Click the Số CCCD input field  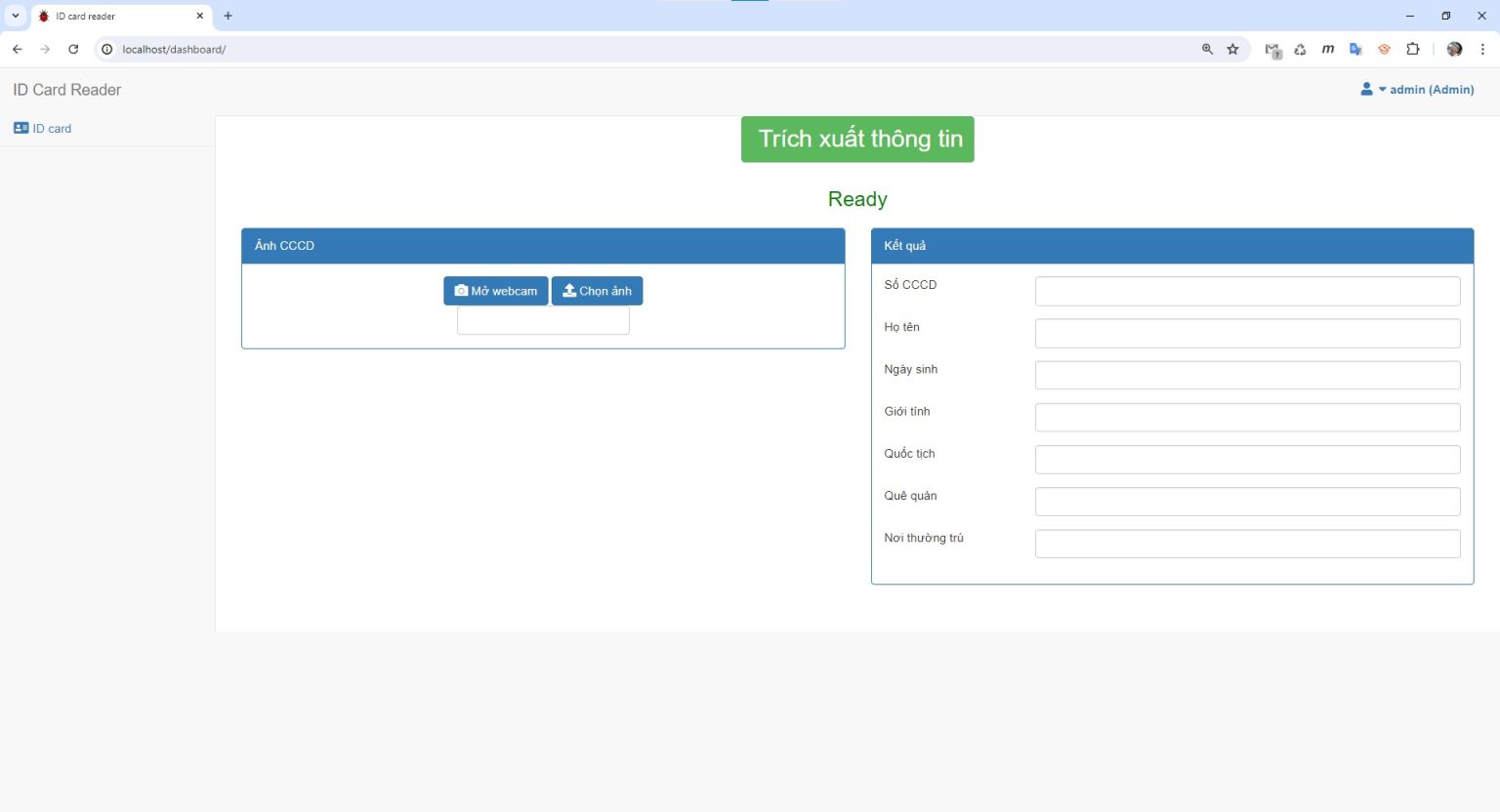1246,291
